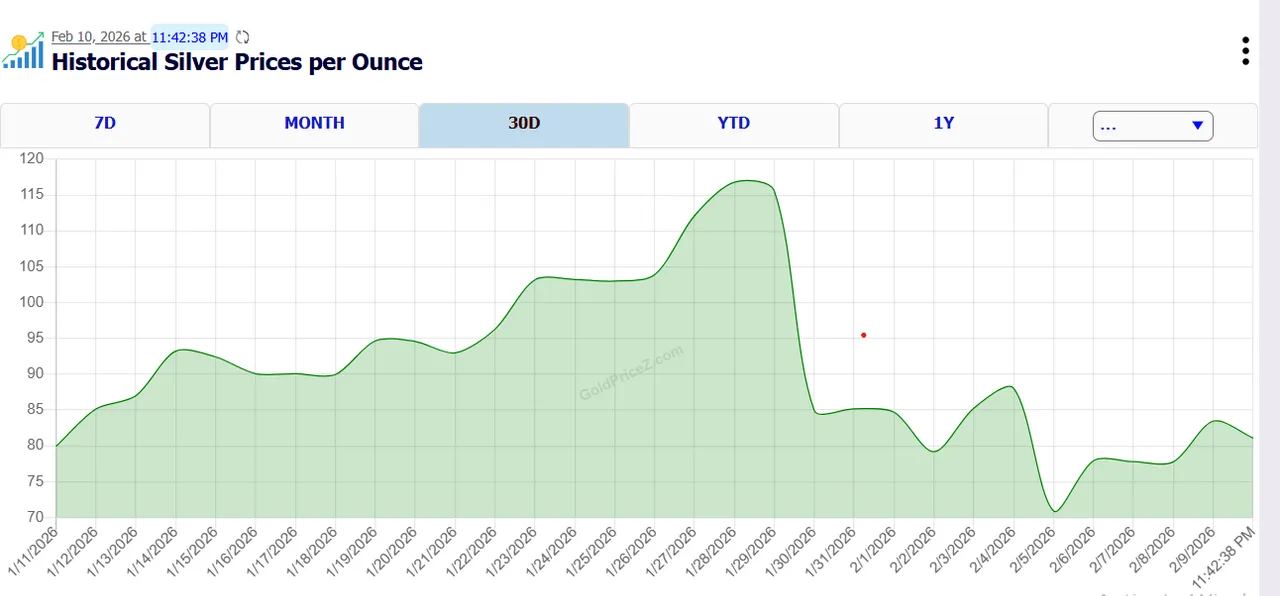This screenshot has width=1280, height=596.
Task: Open the '...' range dropdown
Action: tap(1153, 126)
